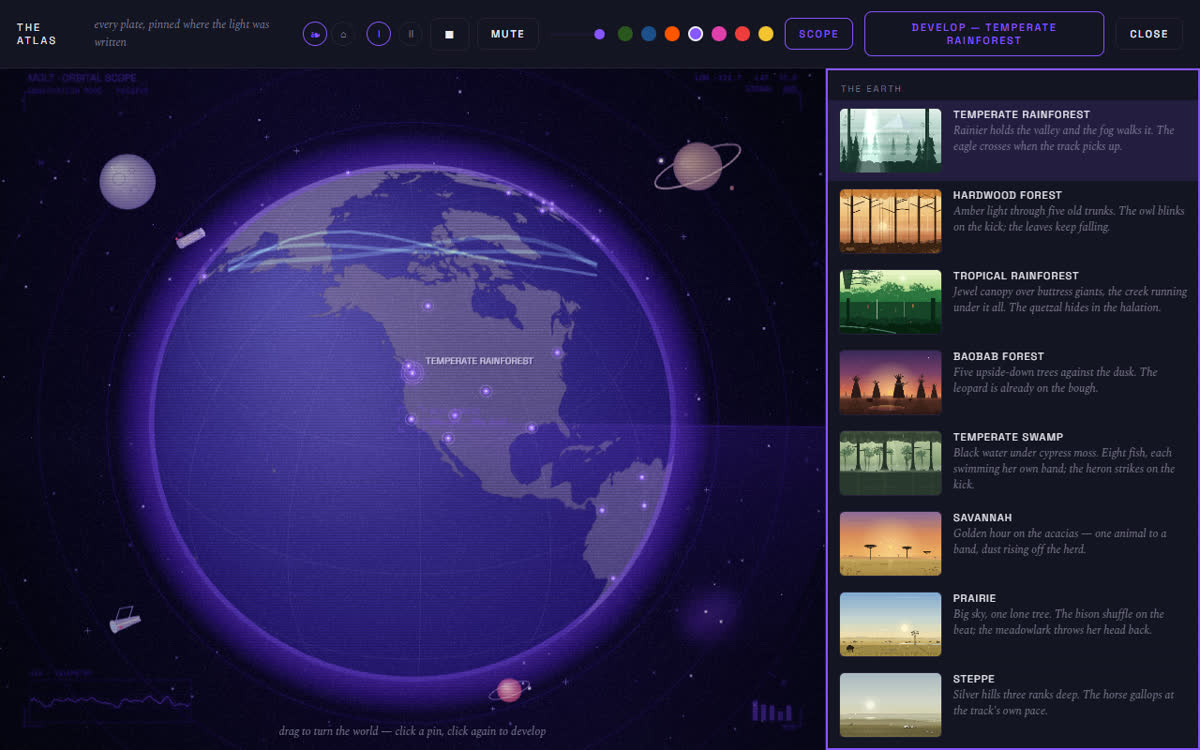Click the square stop button
This screenshot has height=750, width=1200.
450,34
